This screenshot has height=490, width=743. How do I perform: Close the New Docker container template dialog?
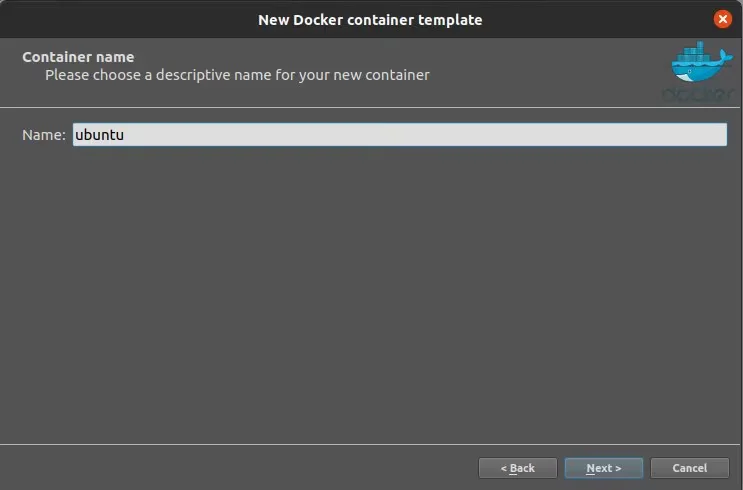click(x=722, y=19)
